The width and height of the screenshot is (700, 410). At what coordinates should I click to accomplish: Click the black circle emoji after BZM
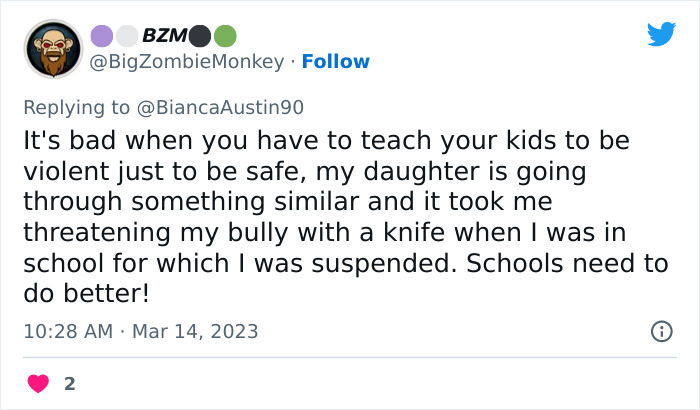pos(202,36)
